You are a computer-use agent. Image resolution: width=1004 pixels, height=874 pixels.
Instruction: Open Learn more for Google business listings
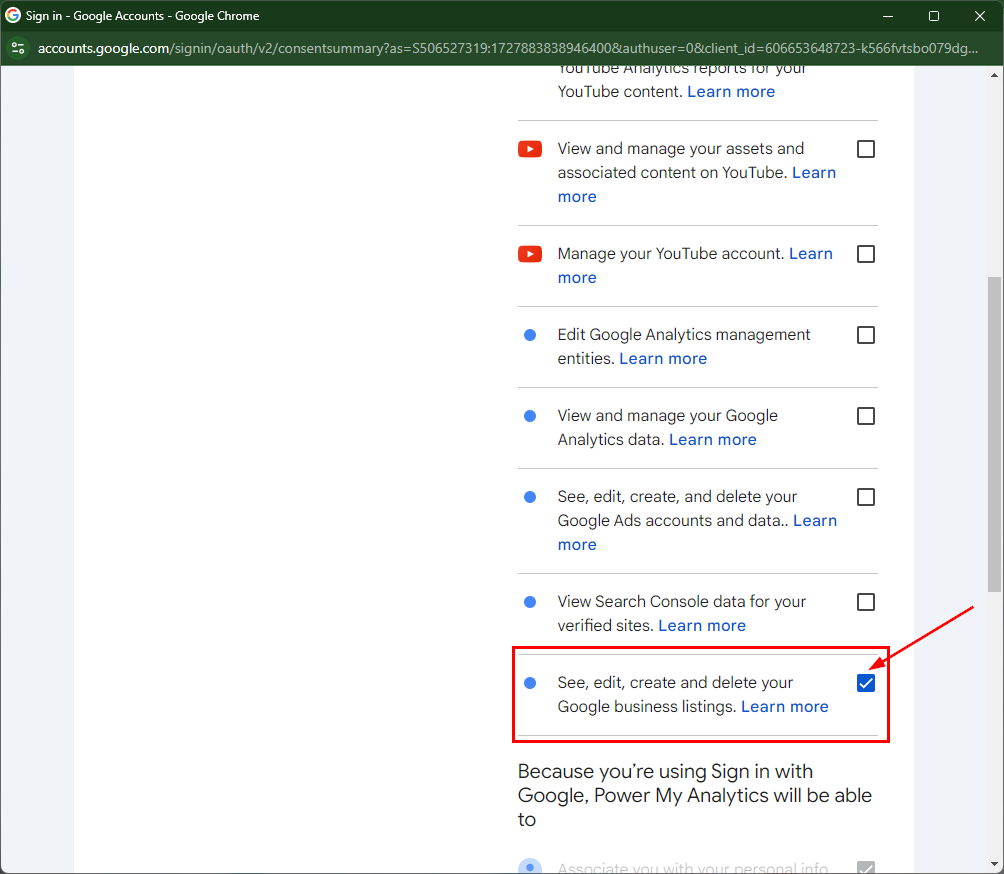[785, 707]
